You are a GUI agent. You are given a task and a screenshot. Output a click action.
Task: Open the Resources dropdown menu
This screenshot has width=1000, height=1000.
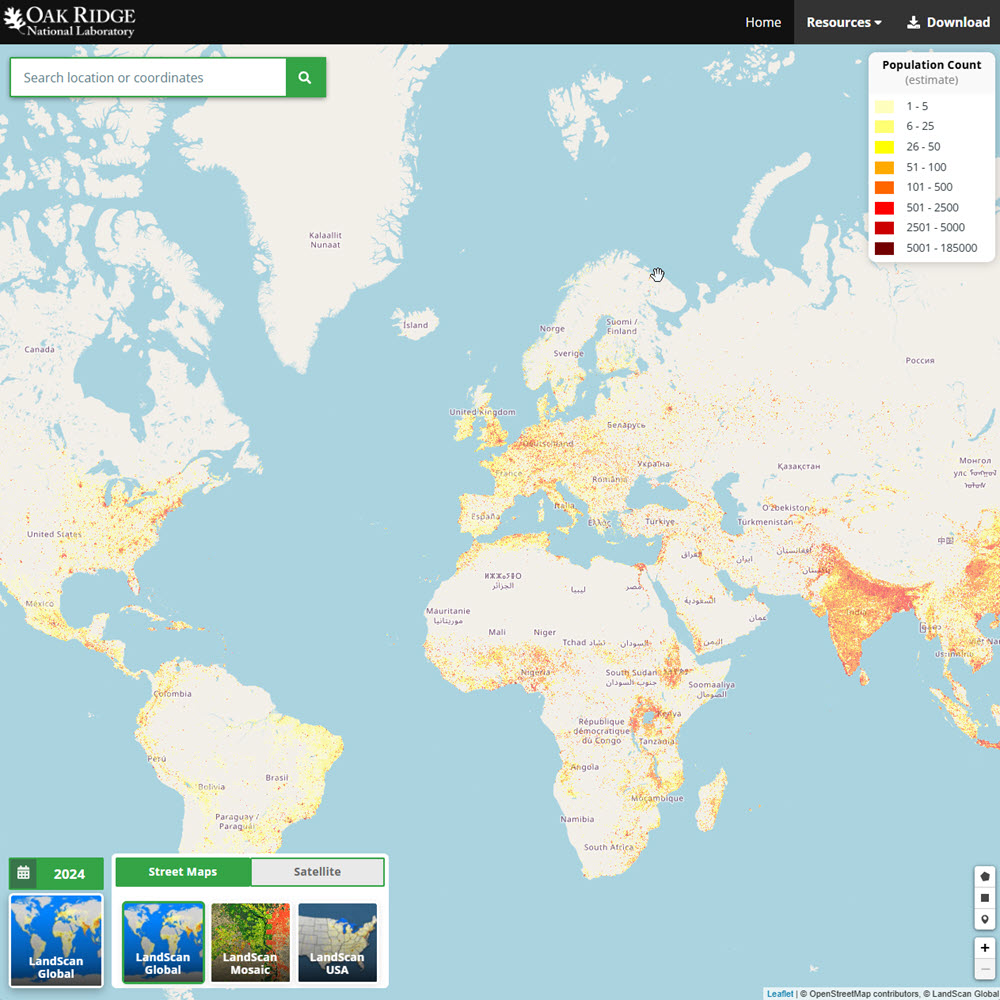(x=844, y=22)
